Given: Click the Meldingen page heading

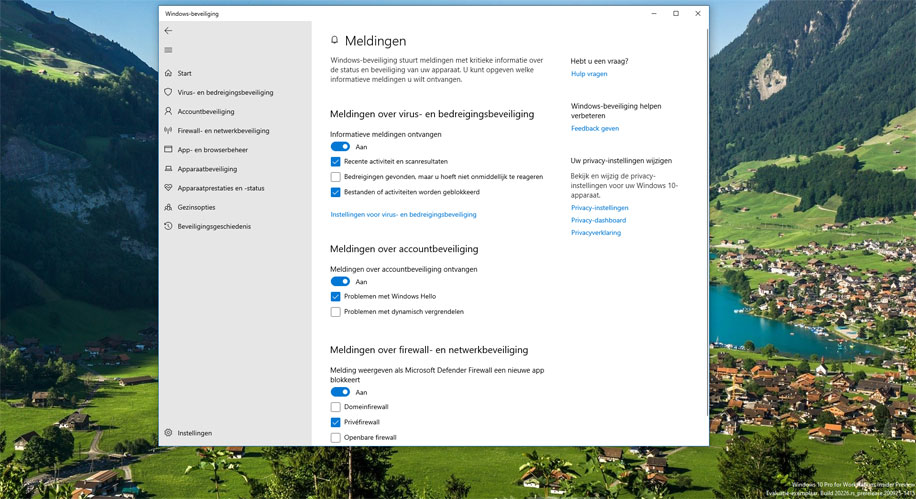Looking at the screenshot, I should point(375,41).
